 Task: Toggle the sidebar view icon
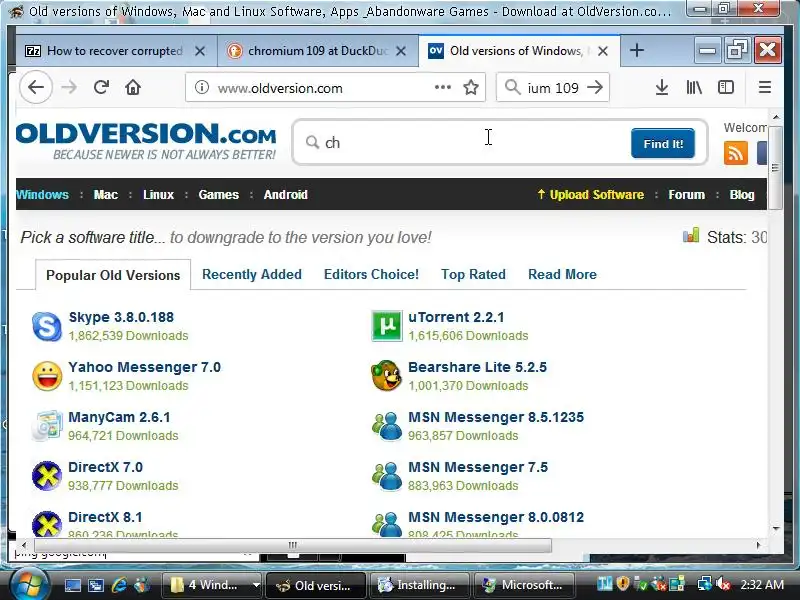pos(726,88)
